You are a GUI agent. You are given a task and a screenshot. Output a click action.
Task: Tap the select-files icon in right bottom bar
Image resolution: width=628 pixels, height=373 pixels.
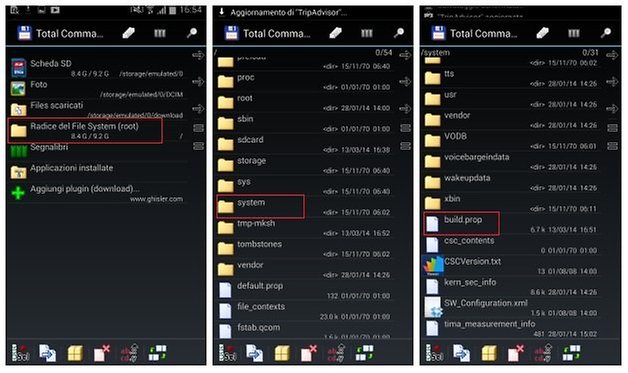(434, 353)
